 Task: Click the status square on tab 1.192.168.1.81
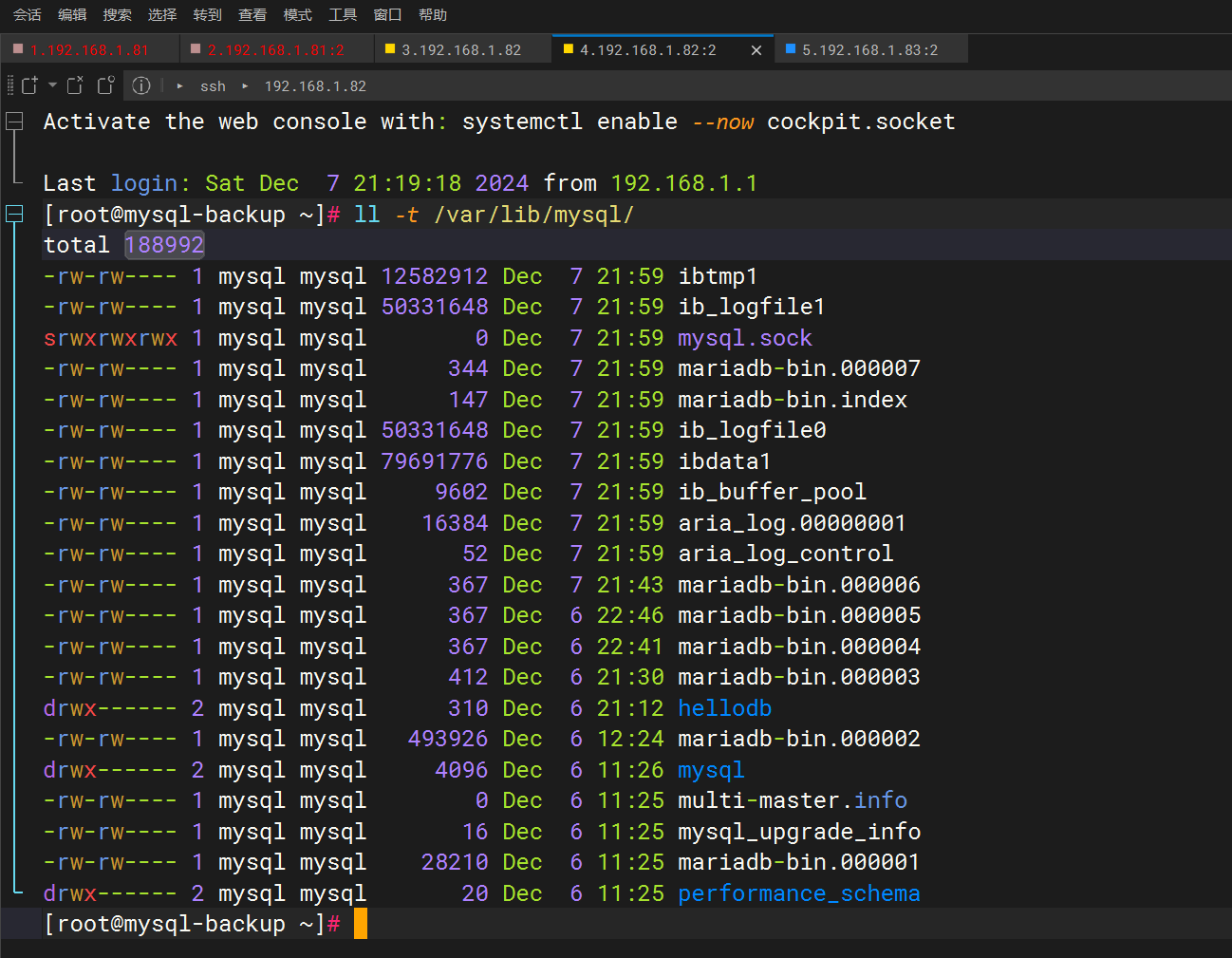coord(18,48)
